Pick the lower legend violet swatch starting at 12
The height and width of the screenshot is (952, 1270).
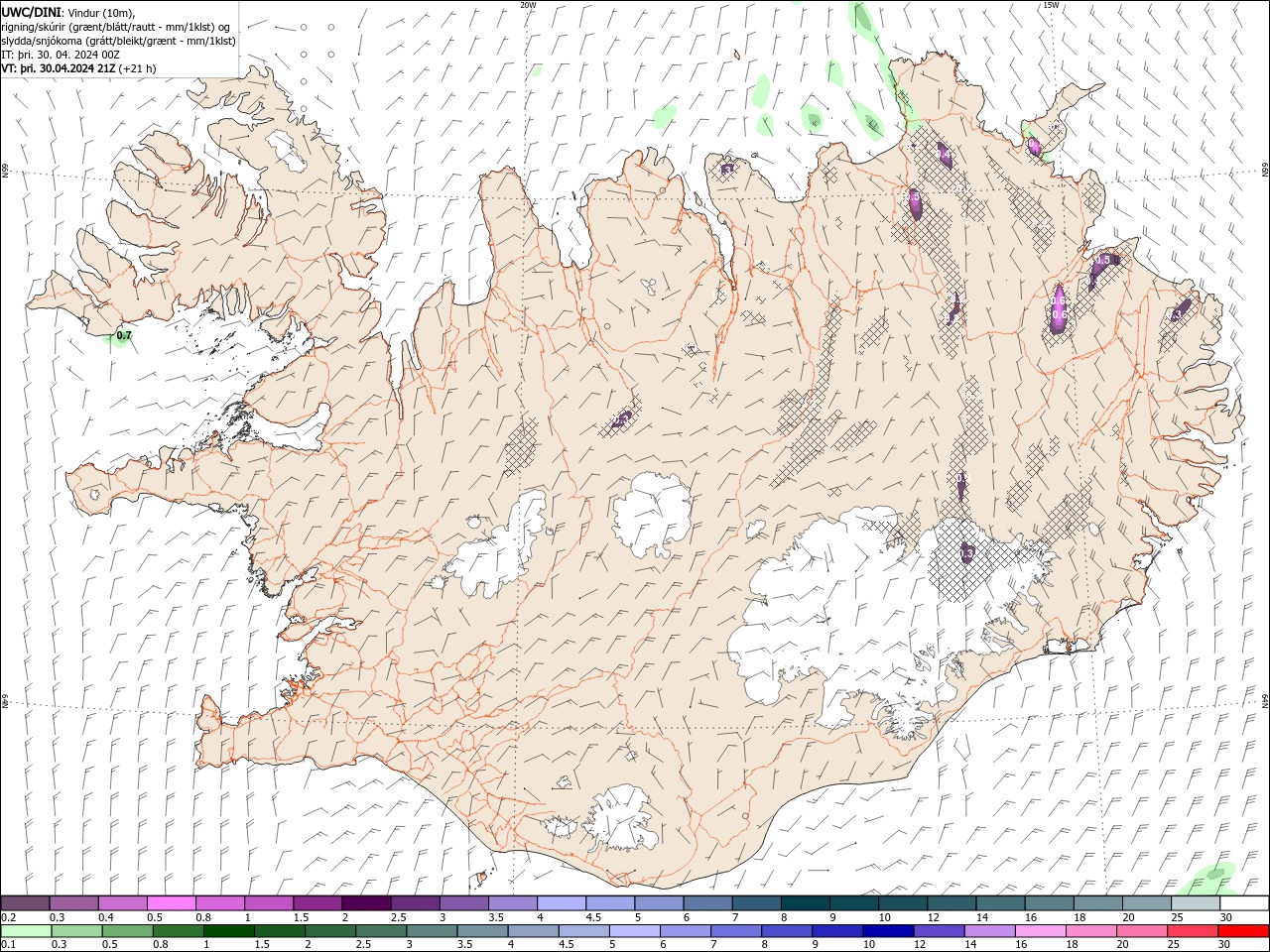point(939,930)
